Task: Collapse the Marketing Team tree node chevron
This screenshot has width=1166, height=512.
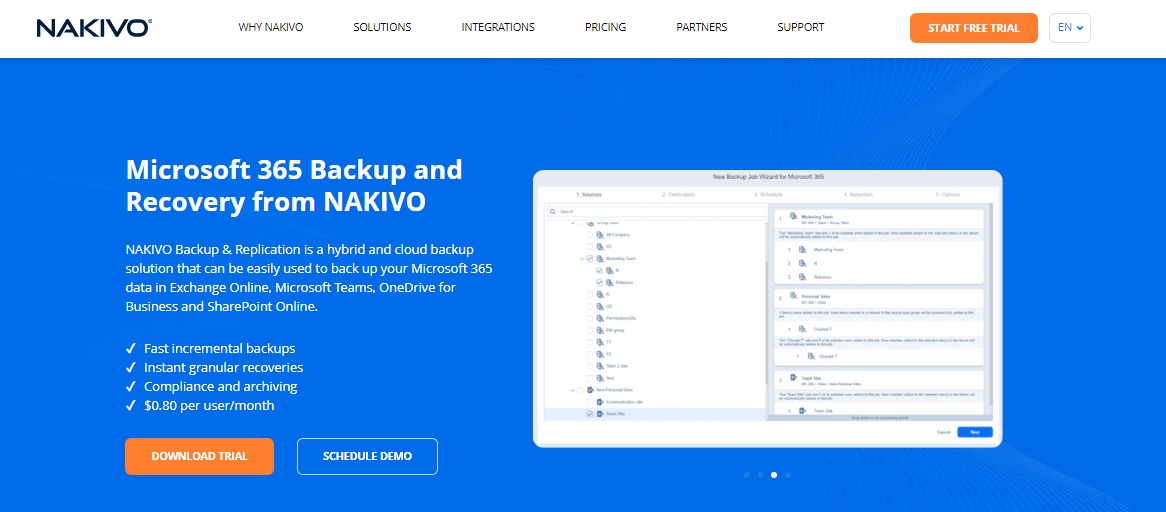Action: click(x=582, y=259)
